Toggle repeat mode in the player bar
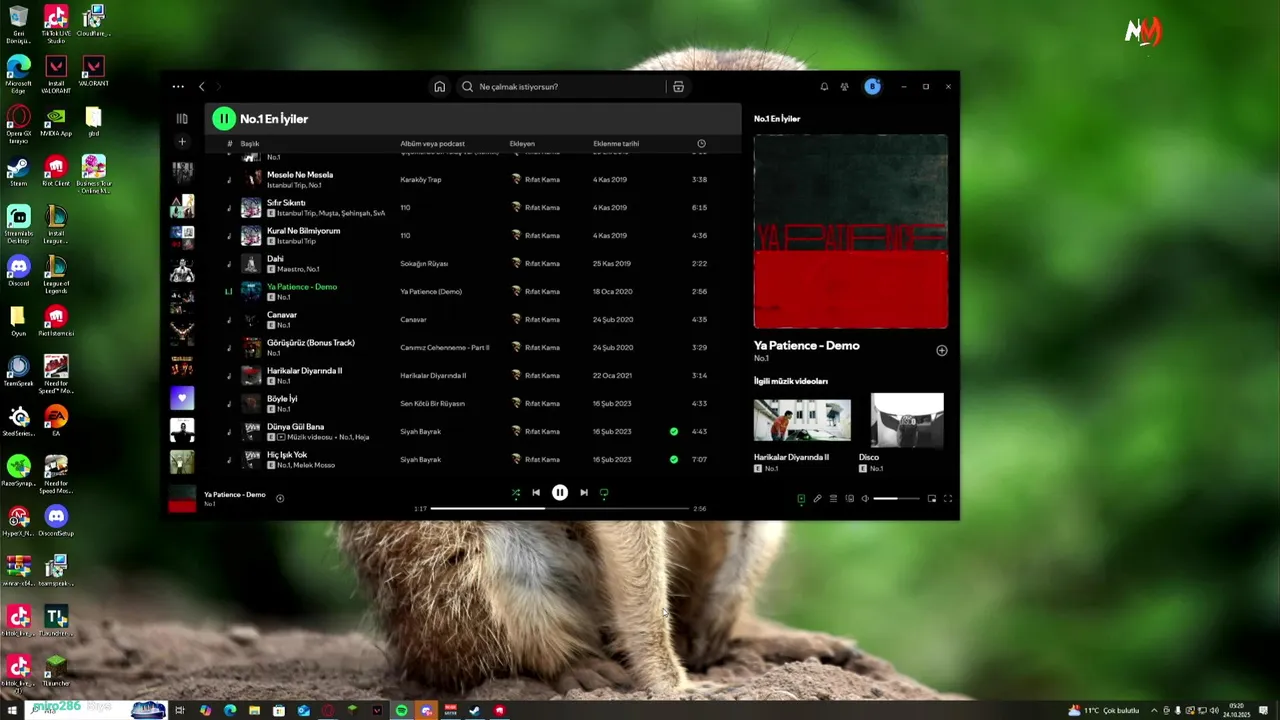Screen dimensions: 1280x720 pyautogui.click(x=604, y=493)
